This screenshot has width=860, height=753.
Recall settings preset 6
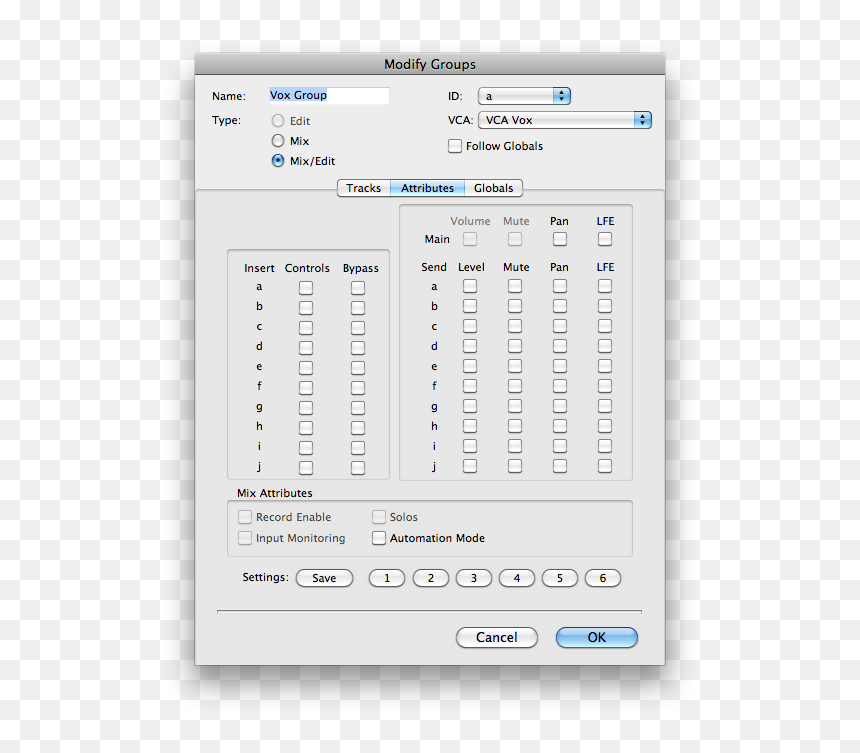coord(603,578)
